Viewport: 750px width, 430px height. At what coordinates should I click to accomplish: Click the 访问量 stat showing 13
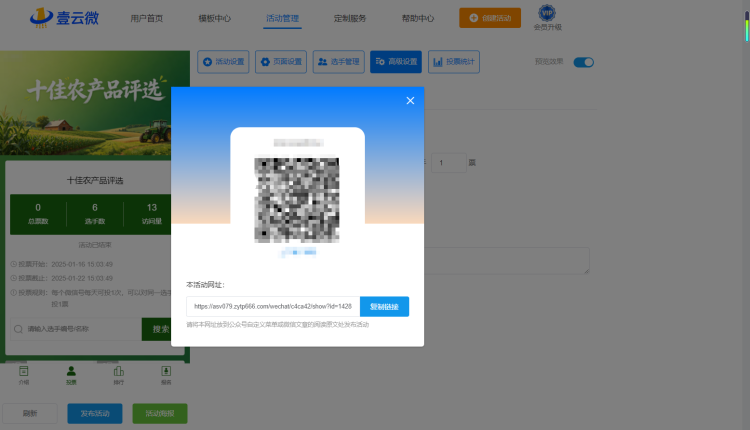[x=152, y=214]
